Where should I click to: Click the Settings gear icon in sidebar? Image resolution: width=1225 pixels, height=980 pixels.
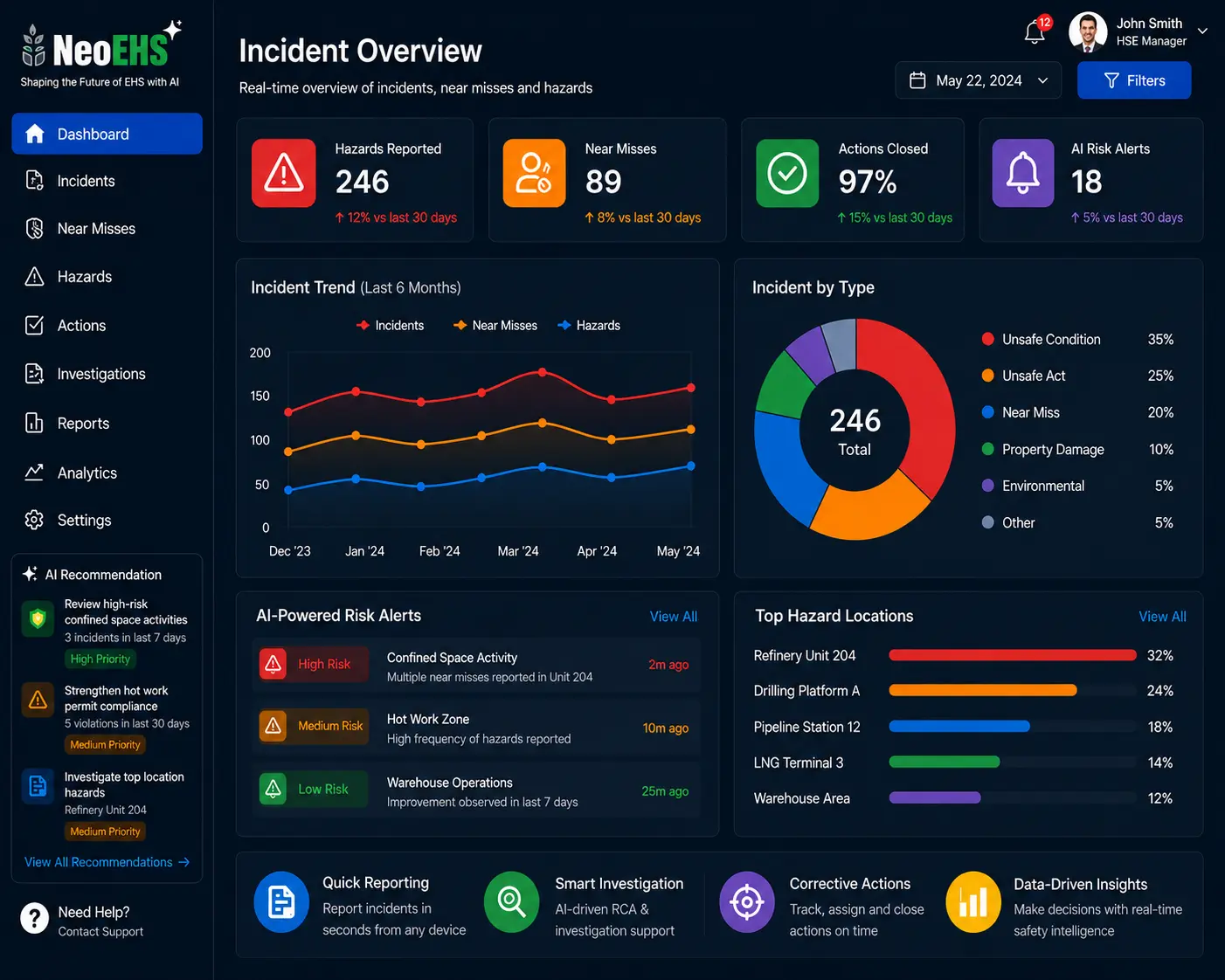[x=34, y=520]
